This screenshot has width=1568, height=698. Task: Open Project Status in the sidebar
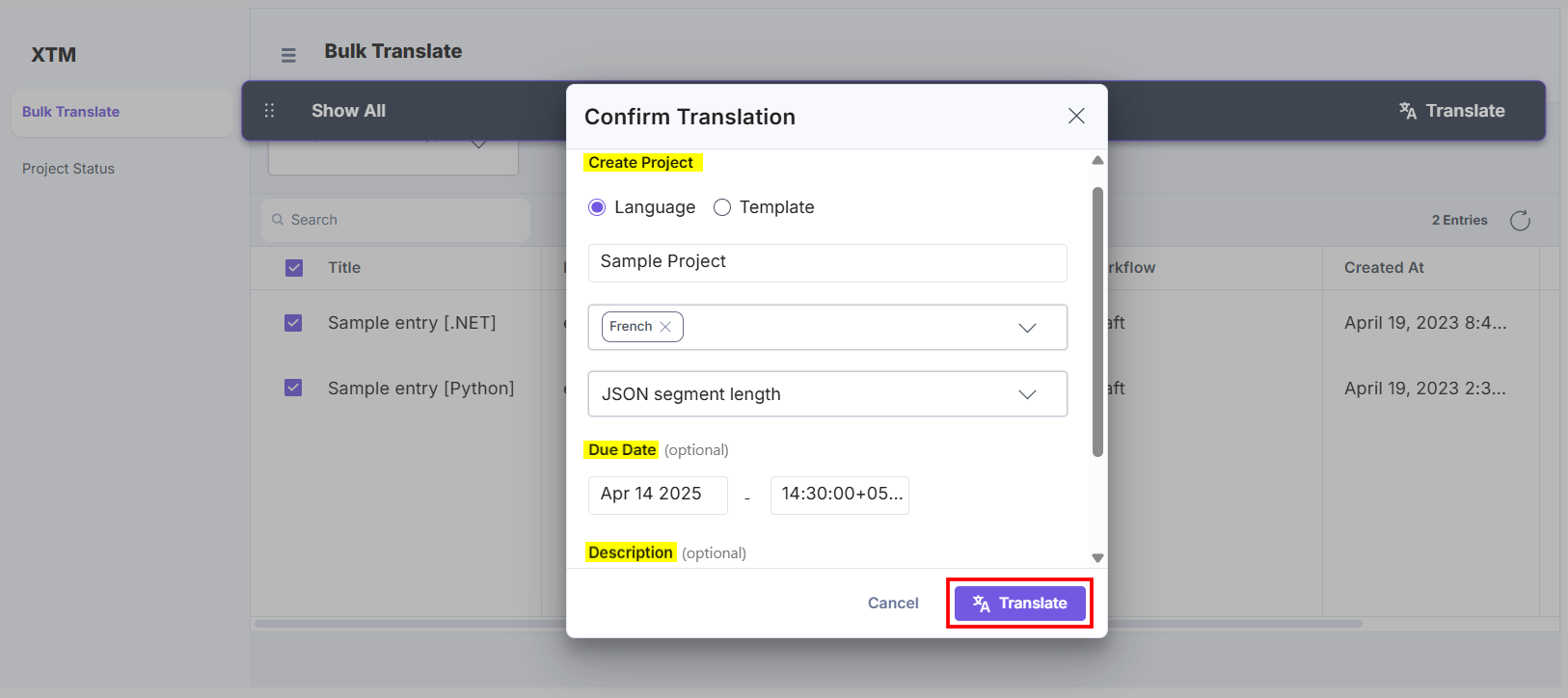[68, 169]
